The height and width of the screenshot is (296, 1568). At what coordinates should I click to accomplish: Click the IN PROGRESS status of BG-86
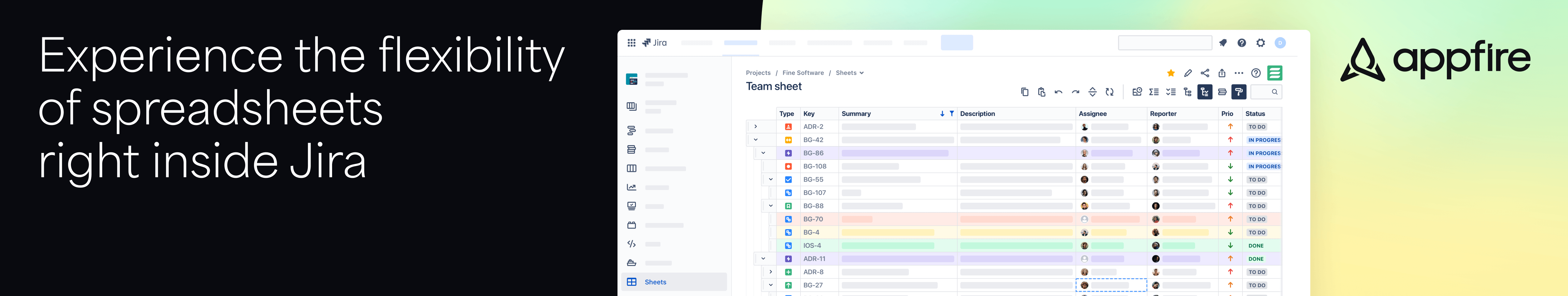coord(1264,153)
